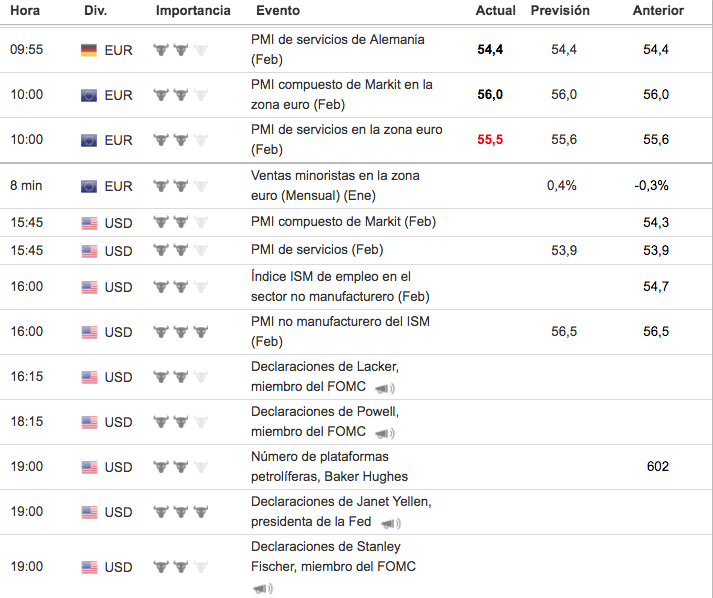The height and width of the screenshot is (598, 713).
Task: Click importance bull icons in Baker Hughes row
Action: click(x=182, y=467)
